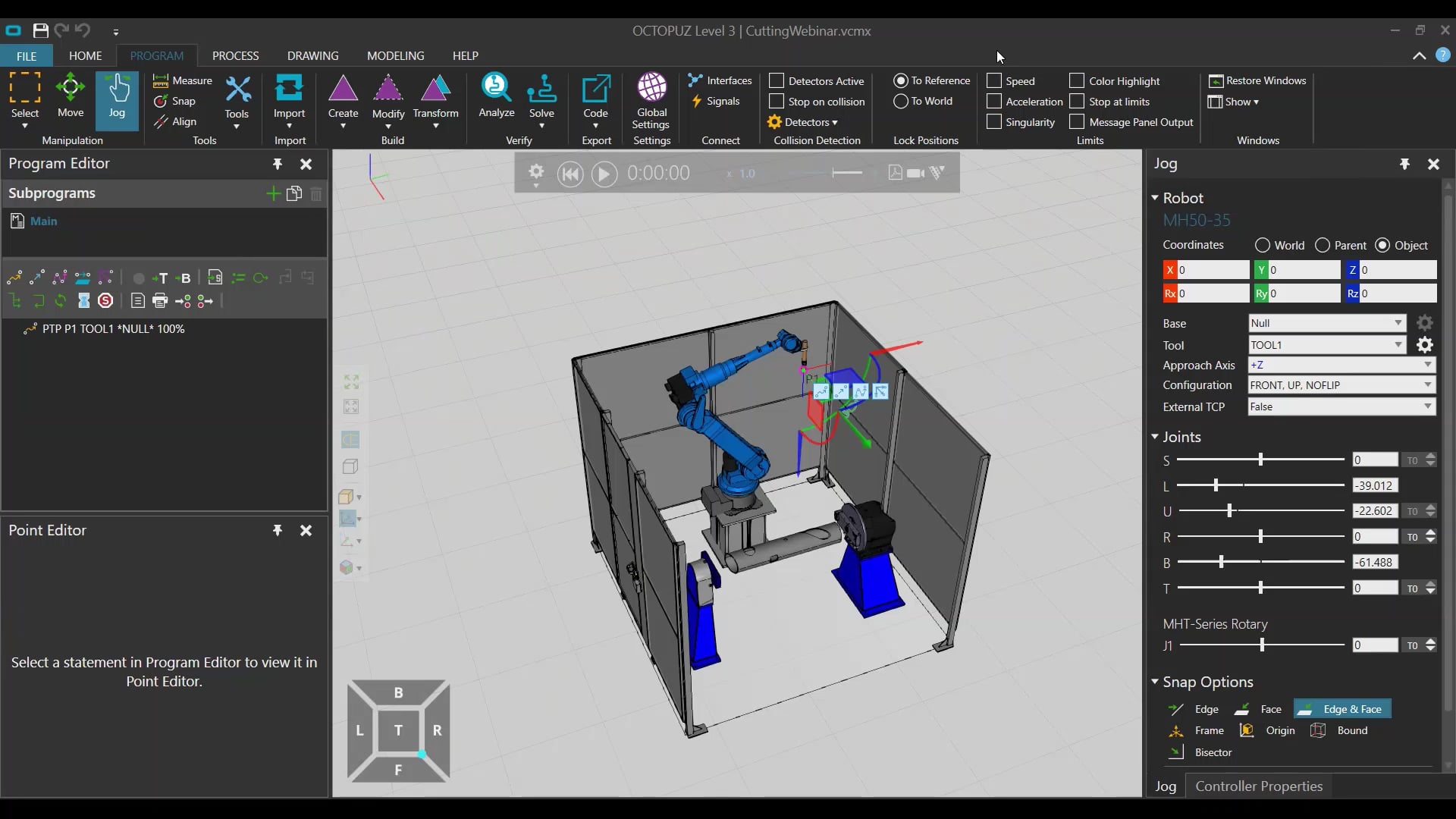The image size is (1456, 819).
Task: Rewind simulation to start
Action: click(x=570, y=174)
